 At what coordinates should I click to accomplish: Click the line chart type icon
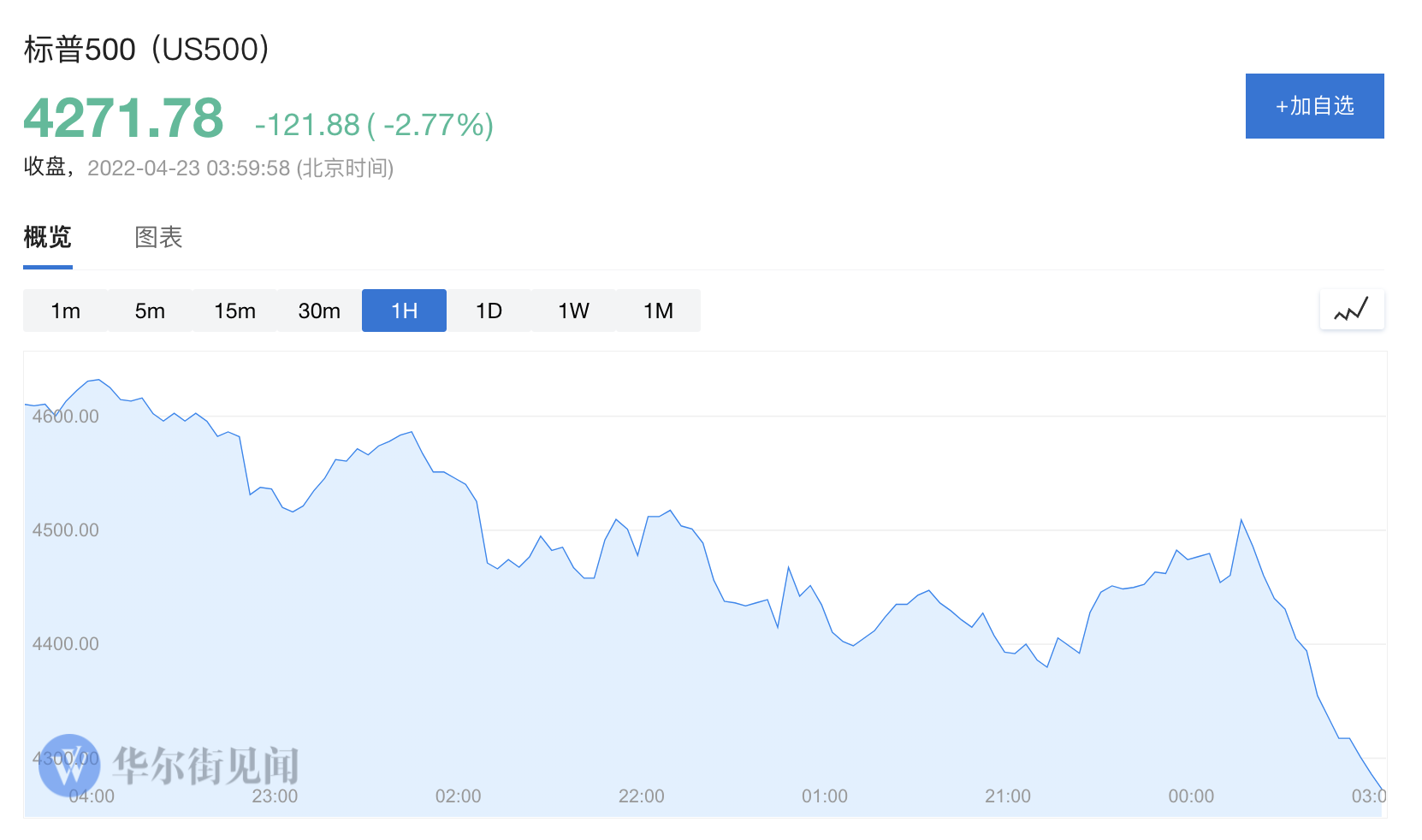coord(1351,310)
